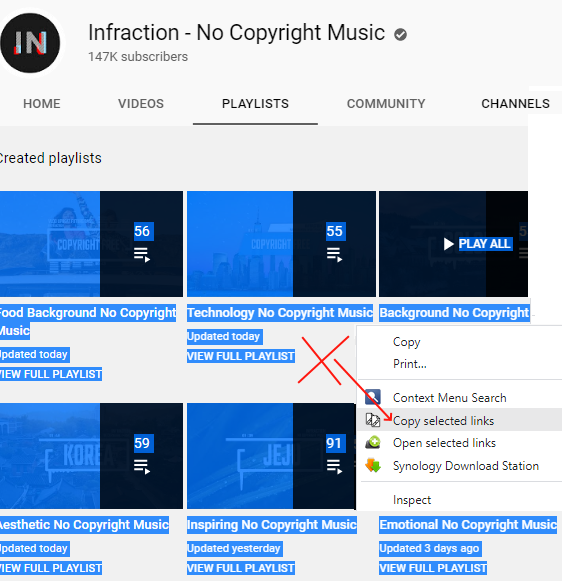Click the Created playlists heading

[50, 158]
